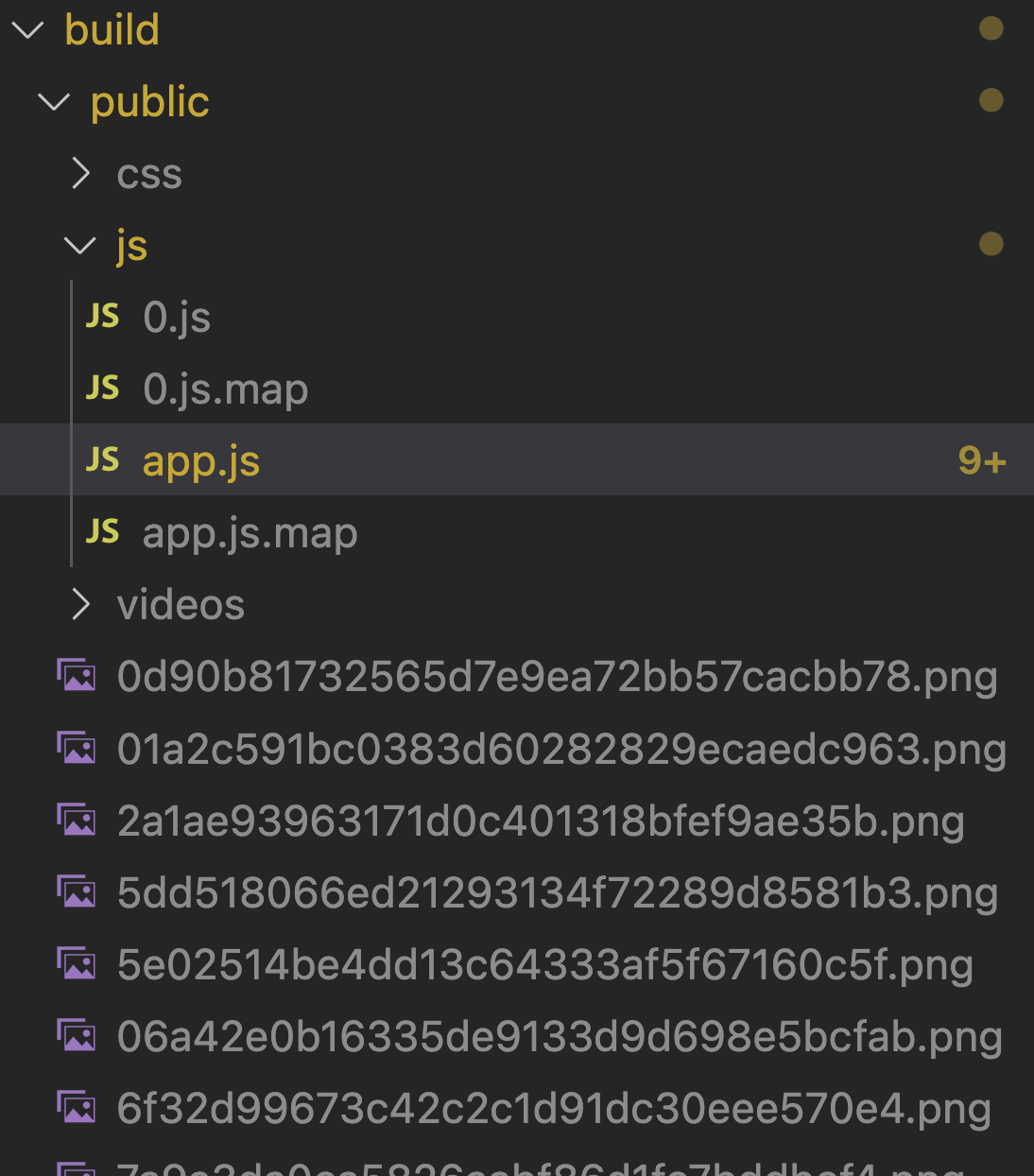
Task: Collapse the public folder chevron
Action: point(54,101)
